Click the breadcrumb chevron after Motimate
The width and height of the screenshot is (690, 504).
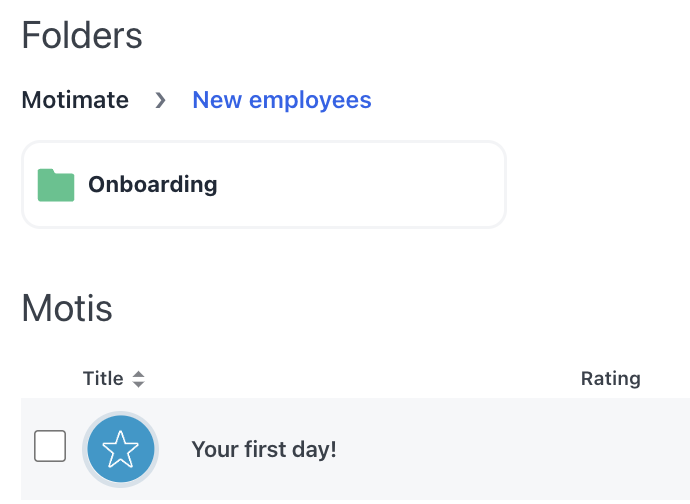(160, 101)
